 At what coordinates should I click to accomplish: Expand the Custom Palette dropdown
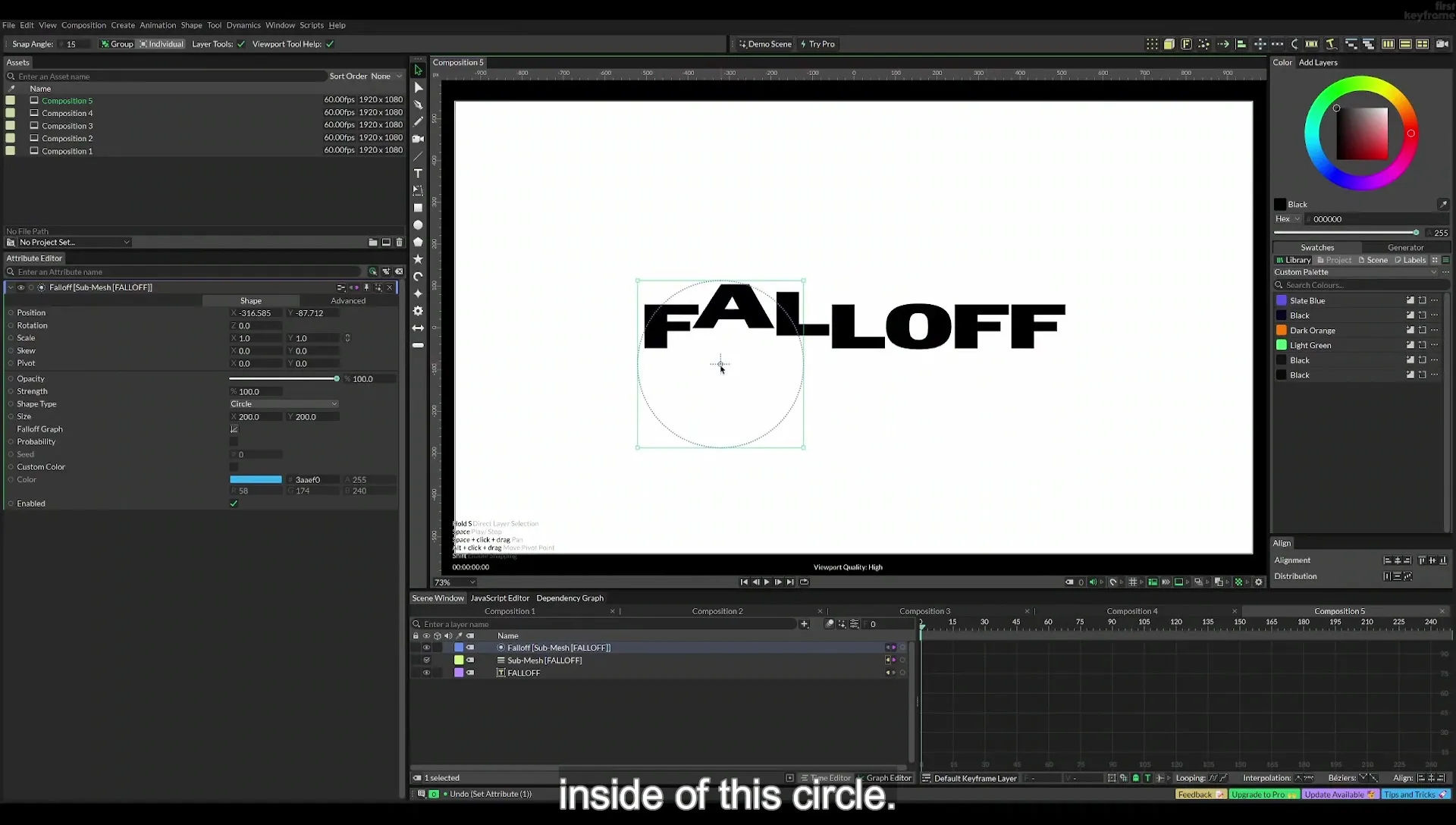[1354, 272]
